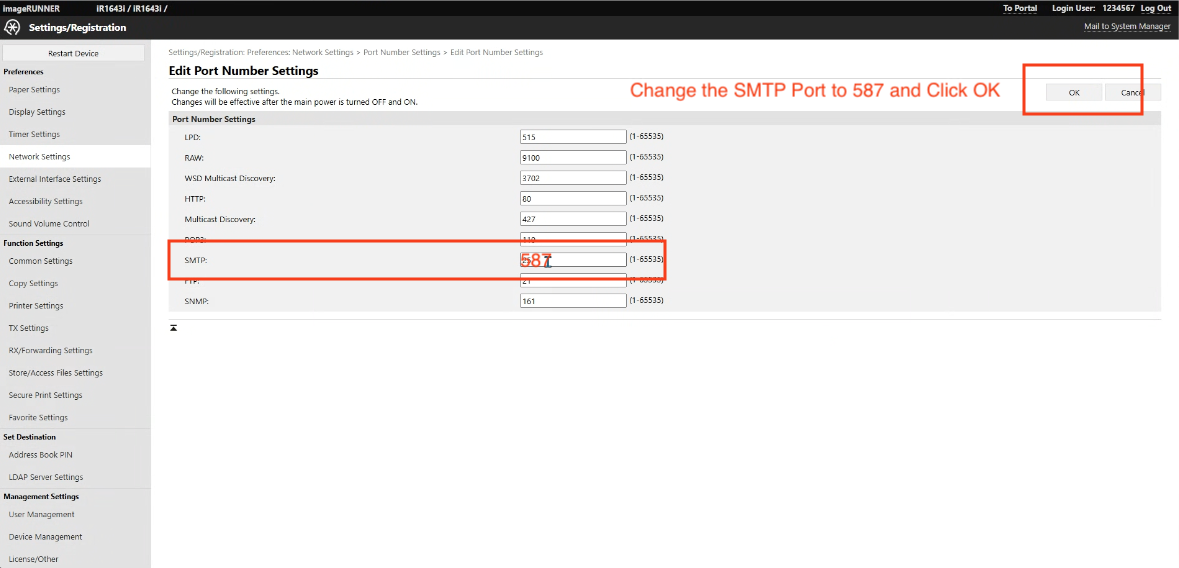Log Out of the remote UI
This screenshot has height=568, width=1179.
tap(1156, 8)
